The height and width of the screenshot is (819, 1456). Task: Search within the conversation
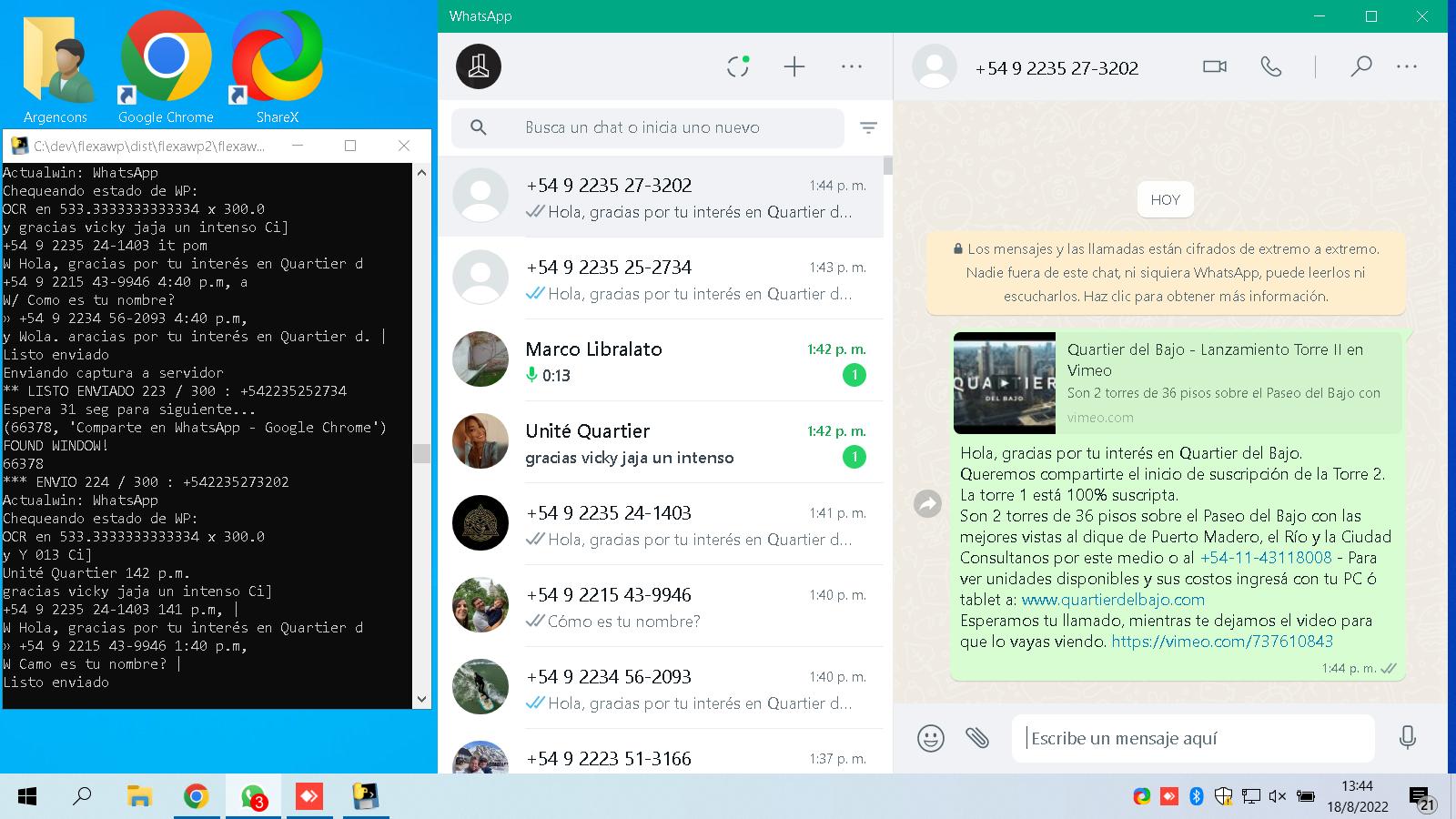click(1361, 66)
